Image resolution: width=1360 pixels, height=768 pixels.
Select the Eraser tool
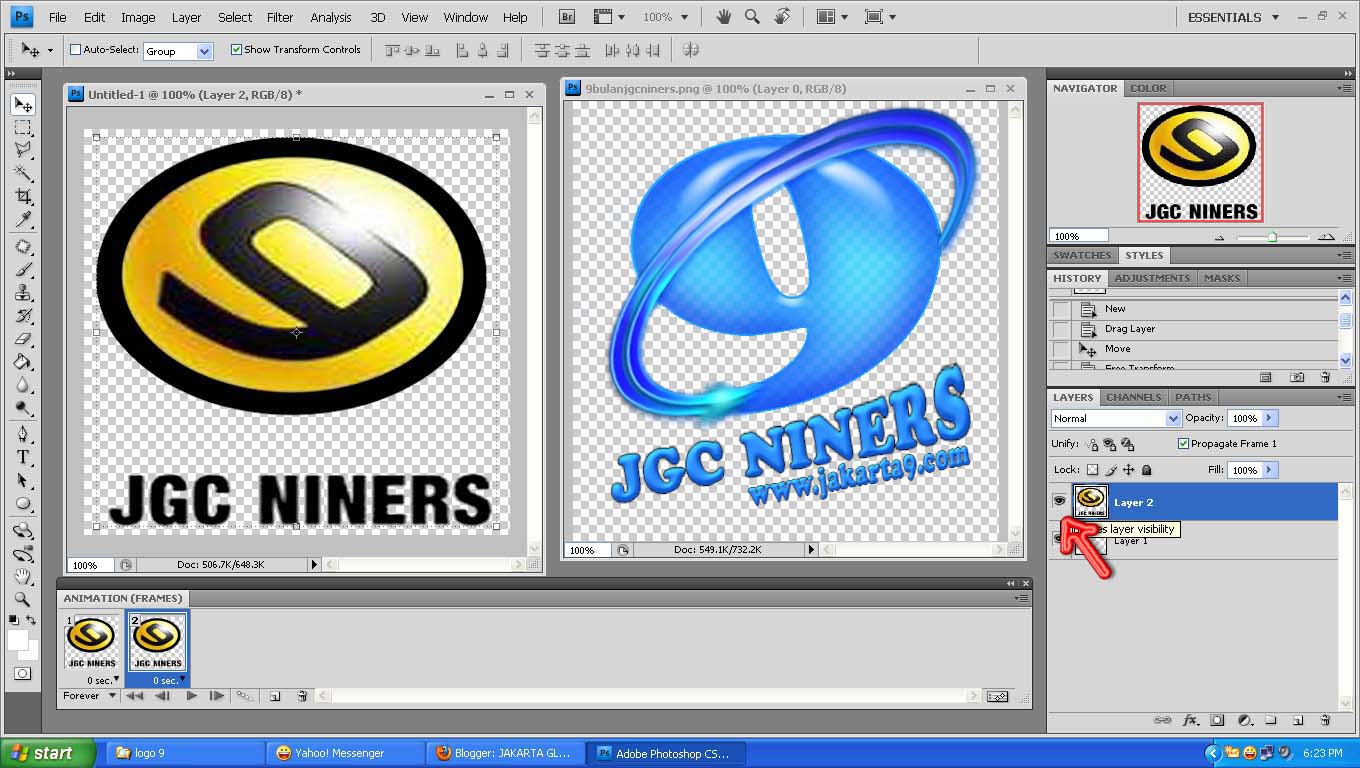[x=23, y=339]
